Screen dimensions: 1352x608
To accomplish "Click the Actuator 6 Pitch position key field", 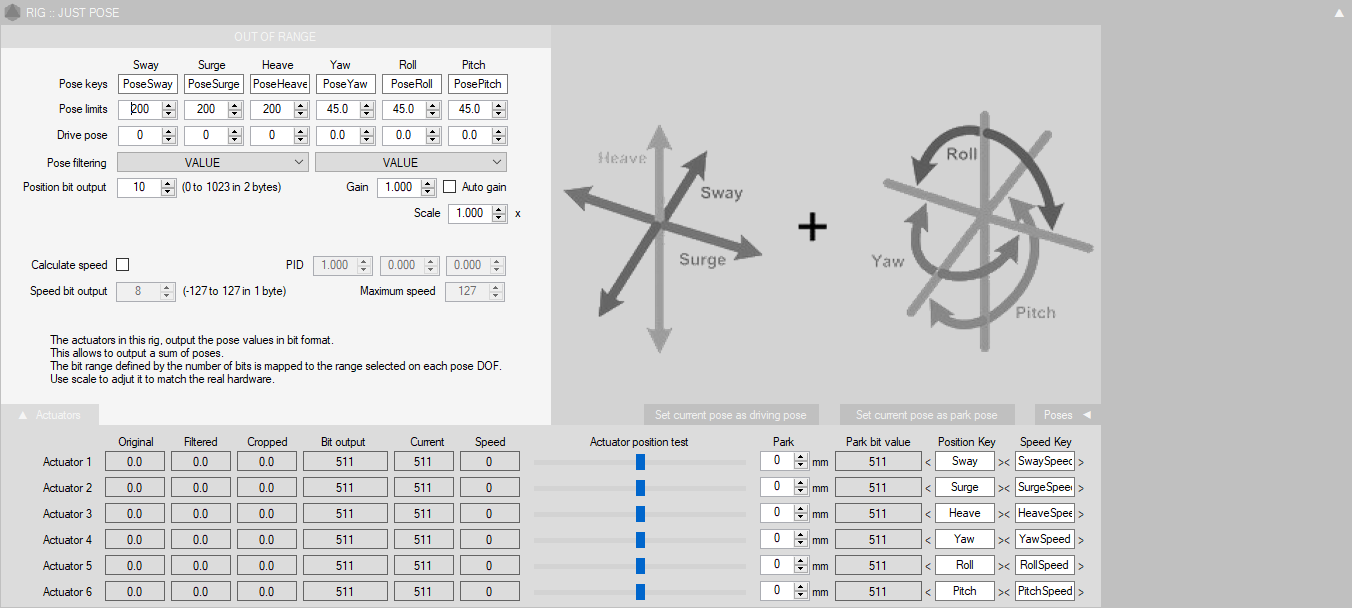I will (965, 591).
